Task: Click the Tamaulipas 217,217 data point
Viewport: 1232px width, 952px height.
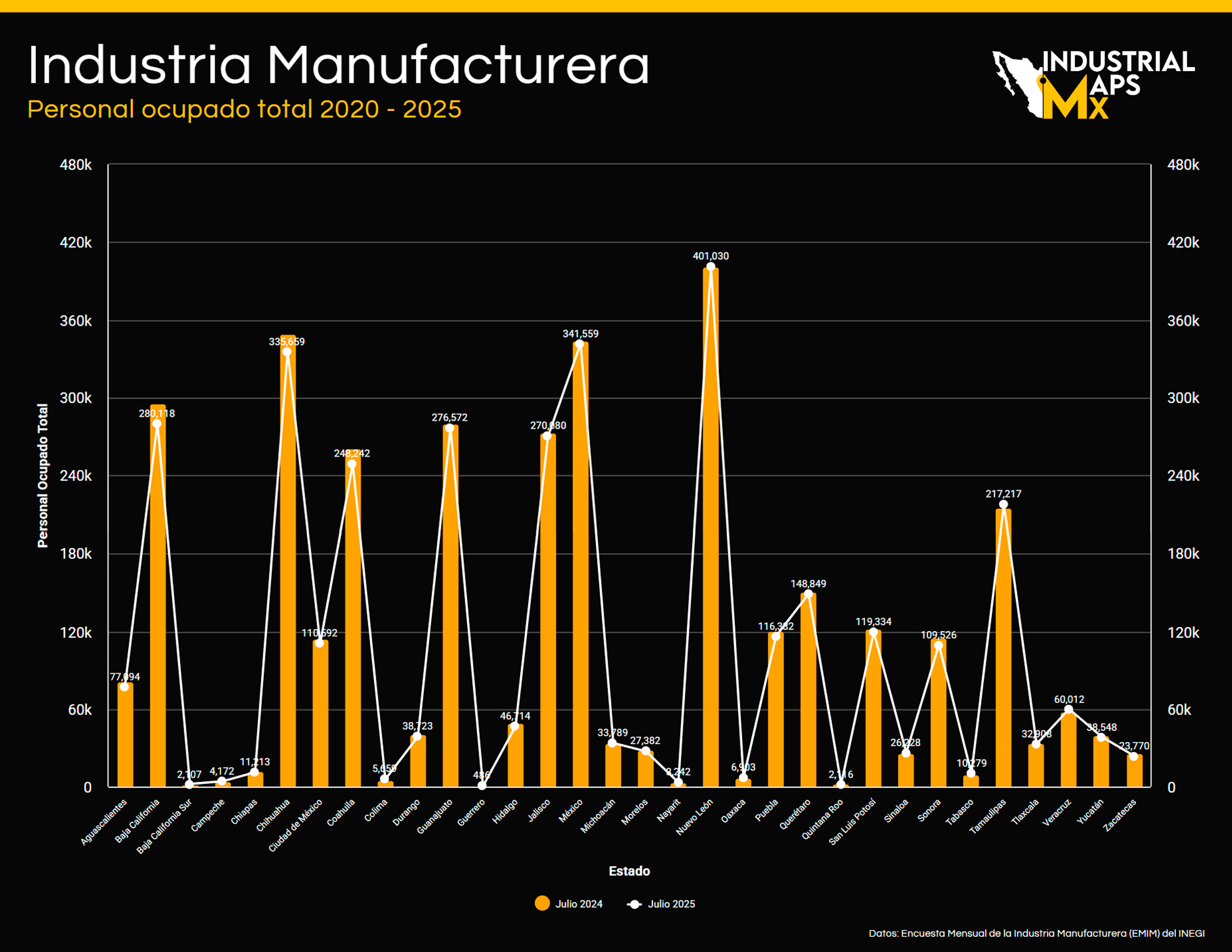Action: pos(1004,505)
